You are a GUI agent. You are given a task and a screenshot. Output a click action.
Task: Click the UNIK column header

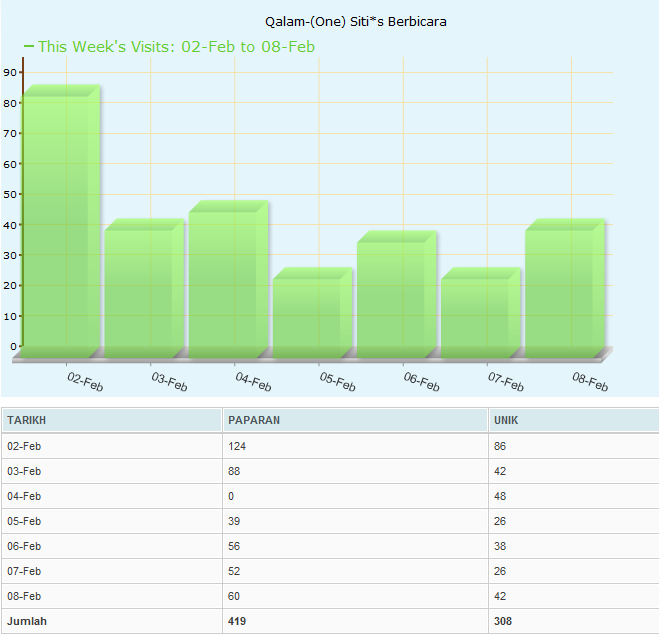(x=574, y=420)
